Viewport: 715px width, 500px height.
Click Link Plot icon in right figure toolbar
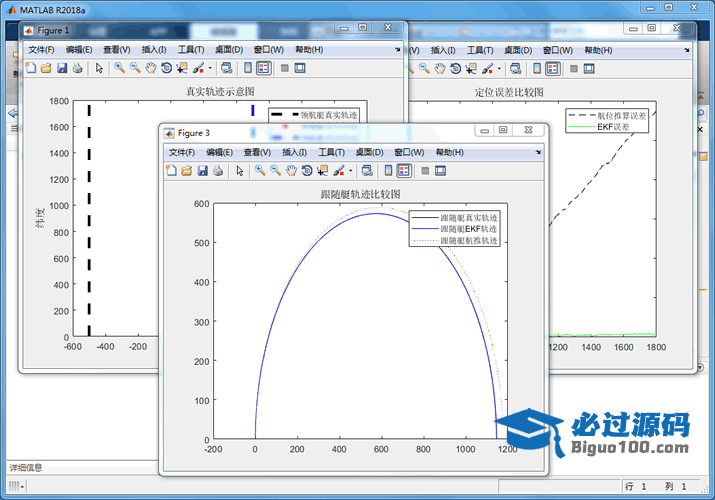point(515,69)
